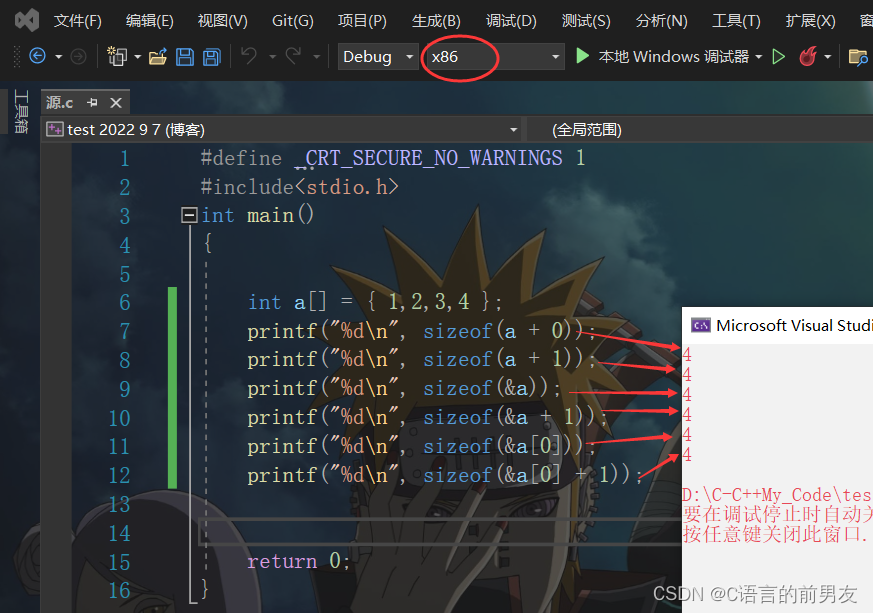Click the redo icon
This screenshot has width=873, height=613.
tap(293, 56)
